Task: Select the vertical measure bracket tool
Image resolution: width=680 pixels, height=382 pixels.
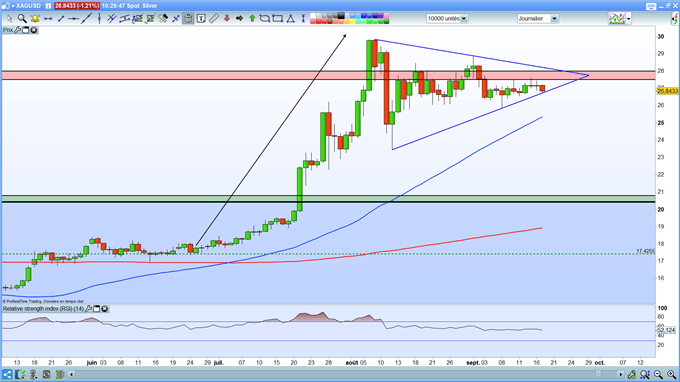Action: 303,19
